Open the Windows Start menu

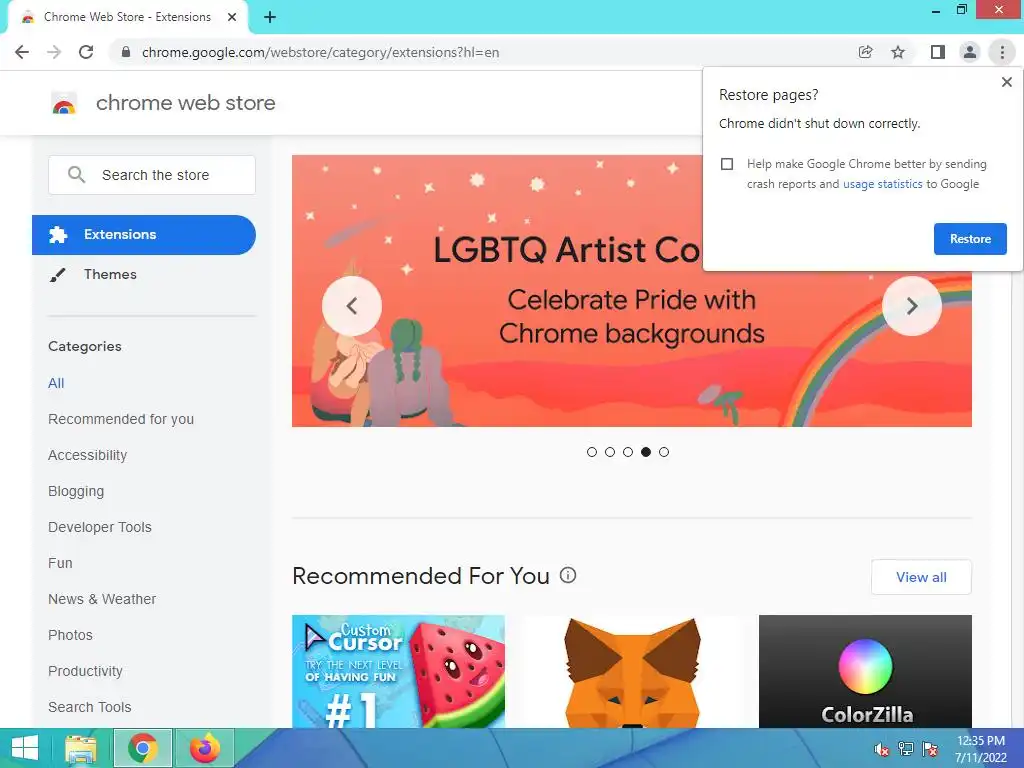click(25, 748)
